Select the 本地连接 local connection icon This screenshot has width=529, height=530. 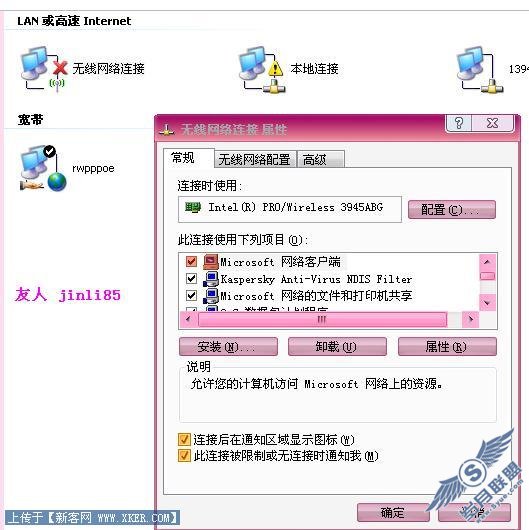262,69
